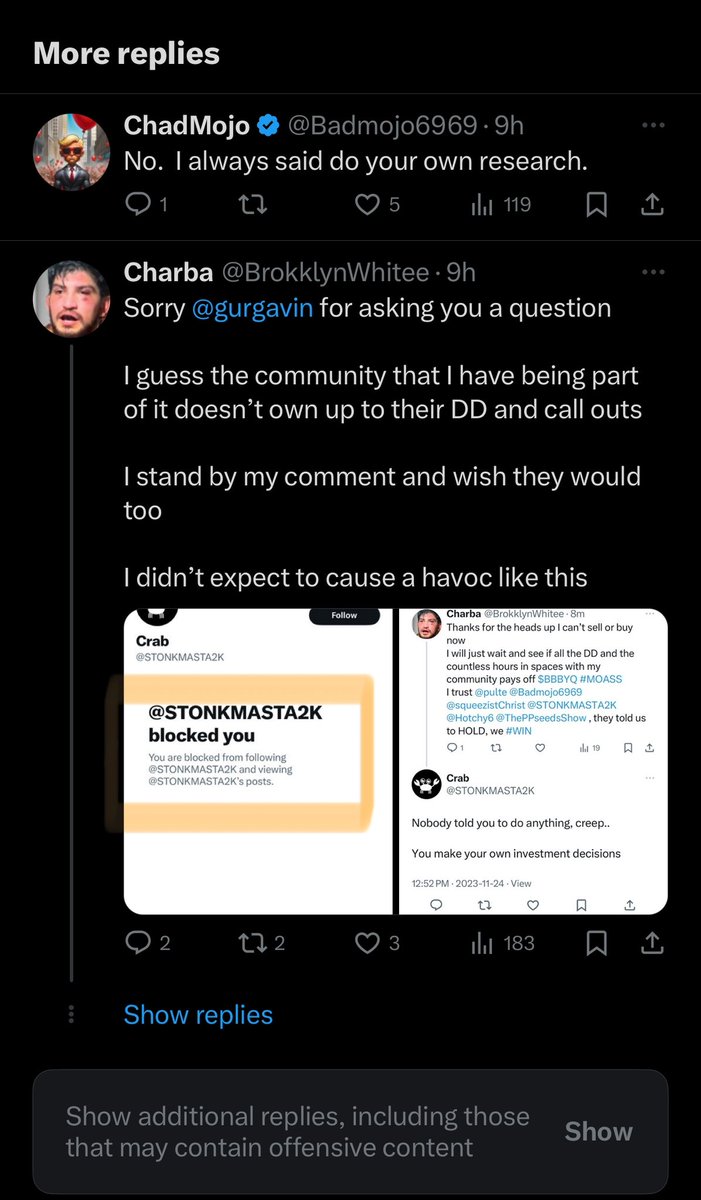Reply to Charba's post
Image resolution: width=701 pixels, height=1200 pixels.
coord(136,942)
